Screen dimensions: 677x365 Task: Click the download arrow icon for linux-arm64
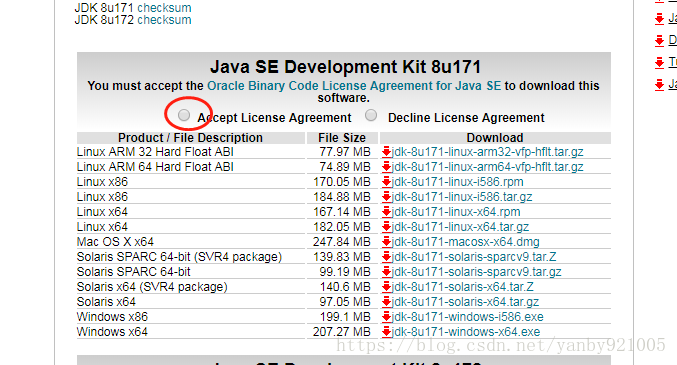(x=386, y=167)
